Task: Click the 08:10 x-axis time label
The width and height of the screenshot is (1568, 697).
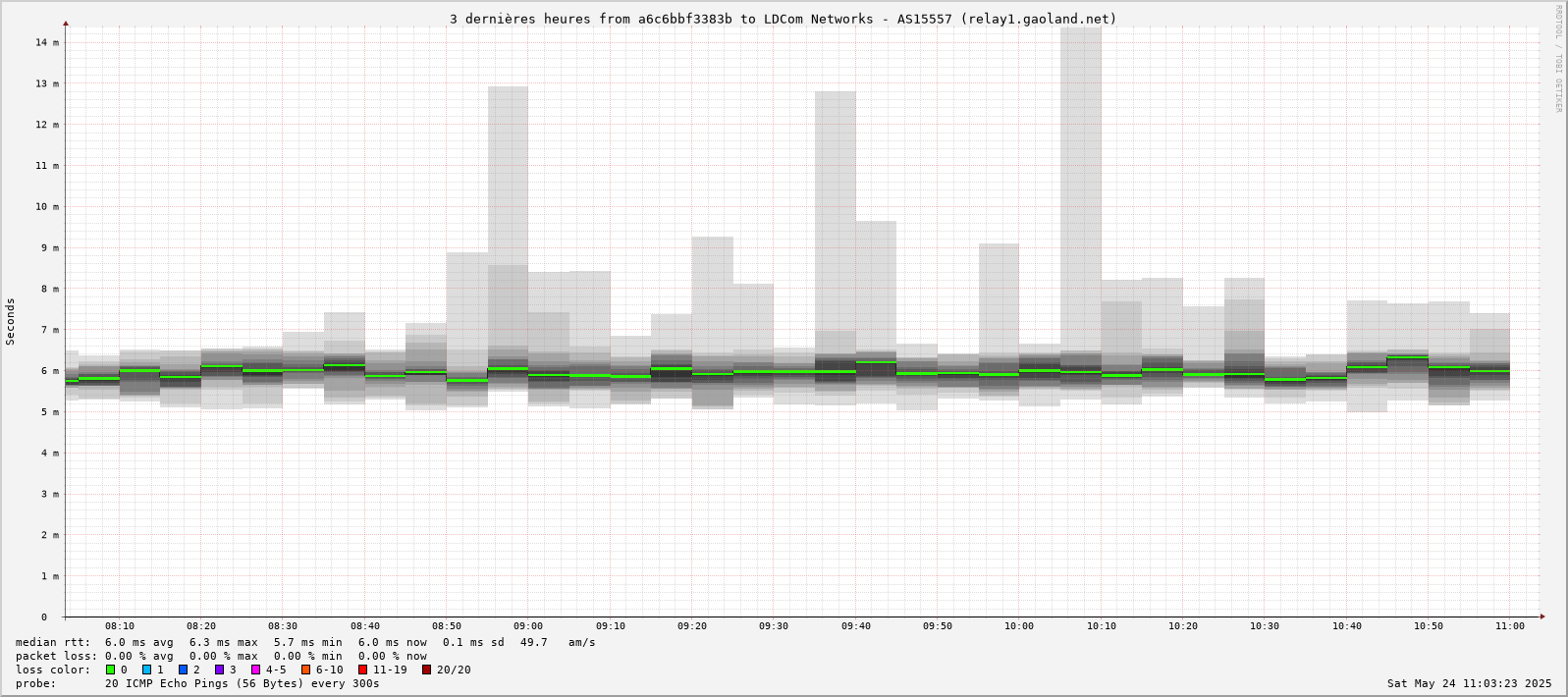Action: click(120, 626)
